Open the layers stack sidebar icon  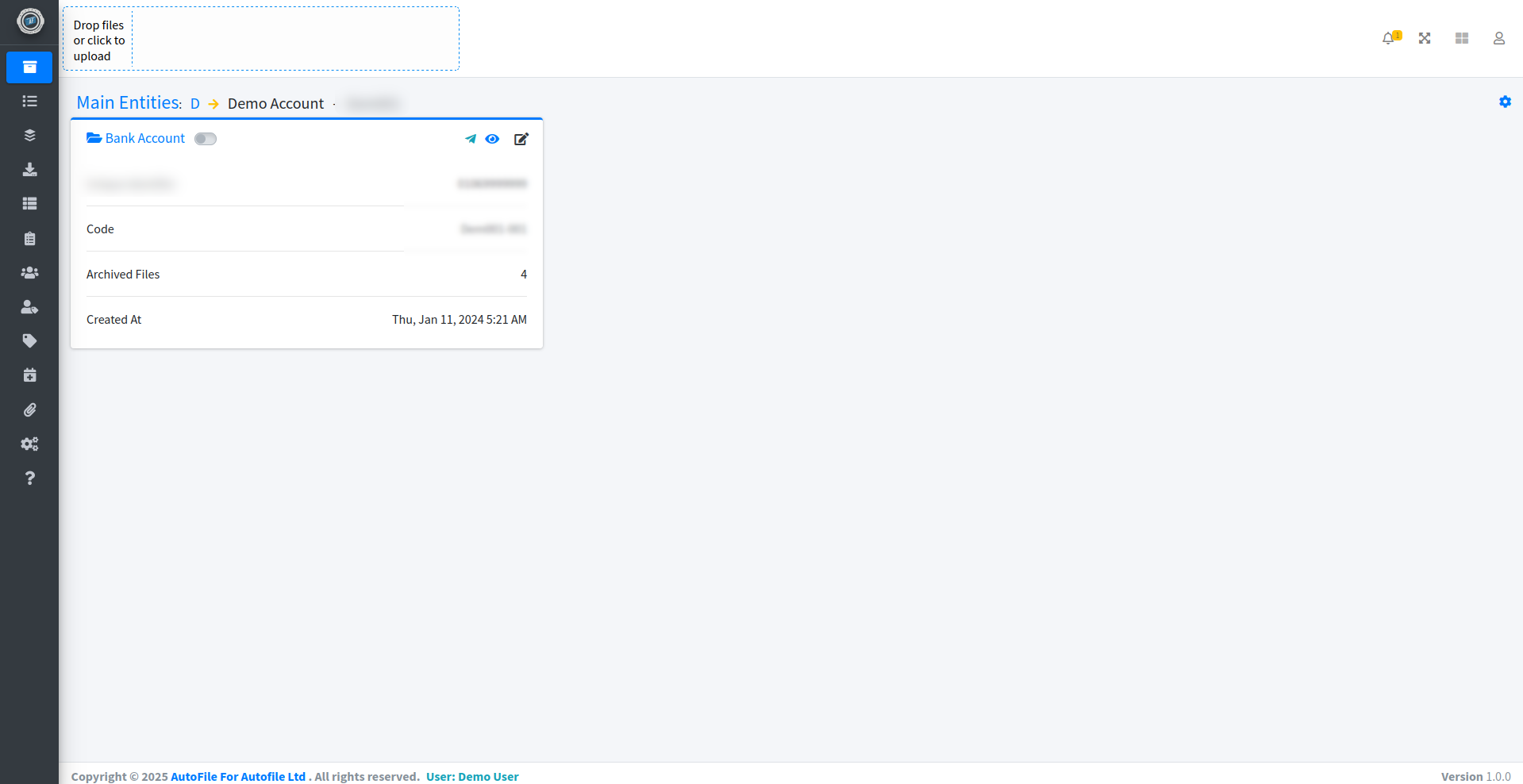29,136
